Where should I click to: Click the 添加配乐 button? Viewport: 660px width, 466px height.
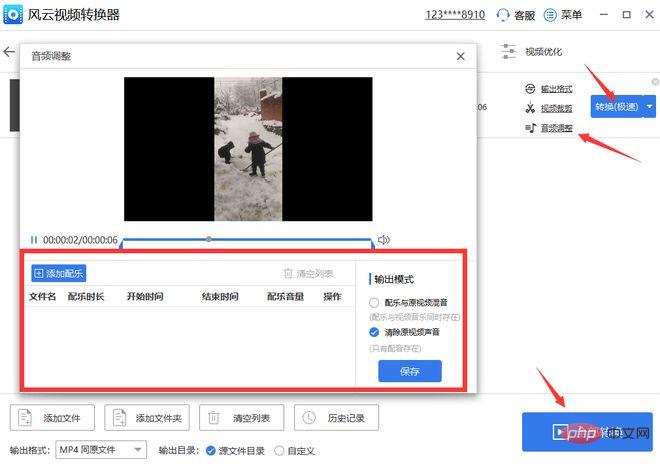(59, 274)
